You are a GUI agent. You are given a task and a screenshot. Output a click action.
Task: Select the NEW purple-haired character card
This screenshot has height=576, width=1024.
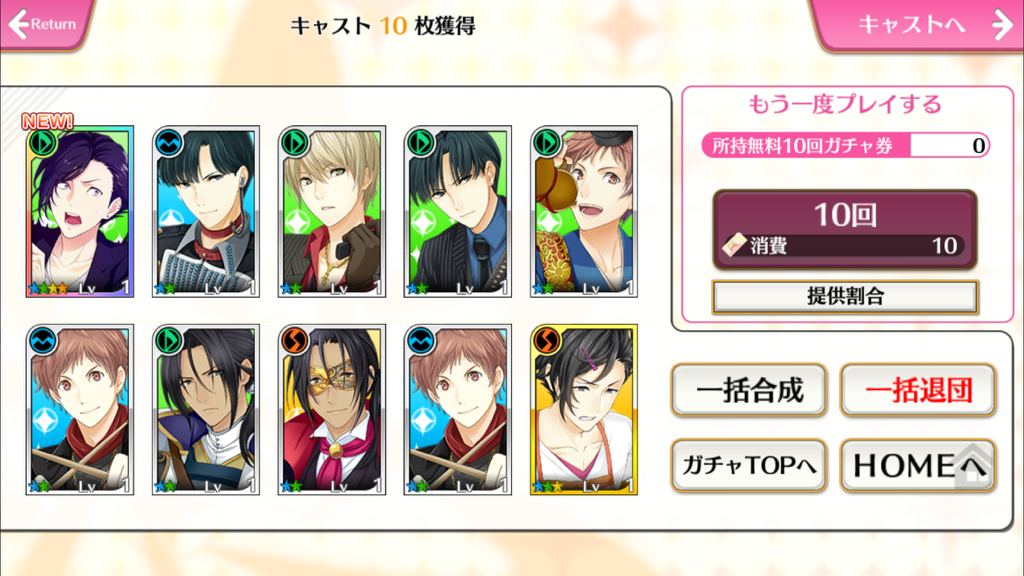80,212
